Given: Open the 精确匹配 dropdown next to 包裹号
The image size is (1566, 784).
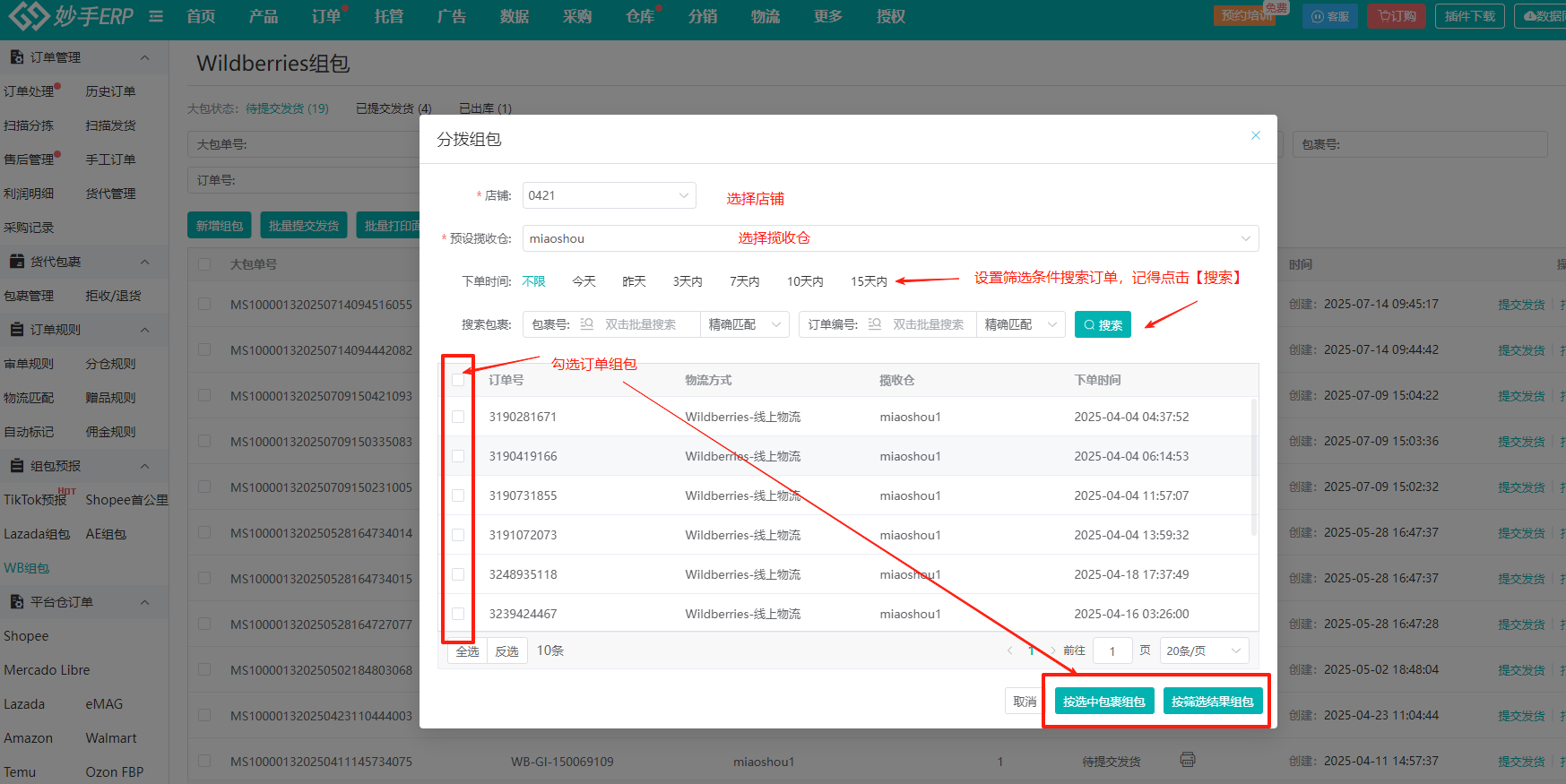Looking at the screenshot, I should pyautogui.click(x=744, y=324).
